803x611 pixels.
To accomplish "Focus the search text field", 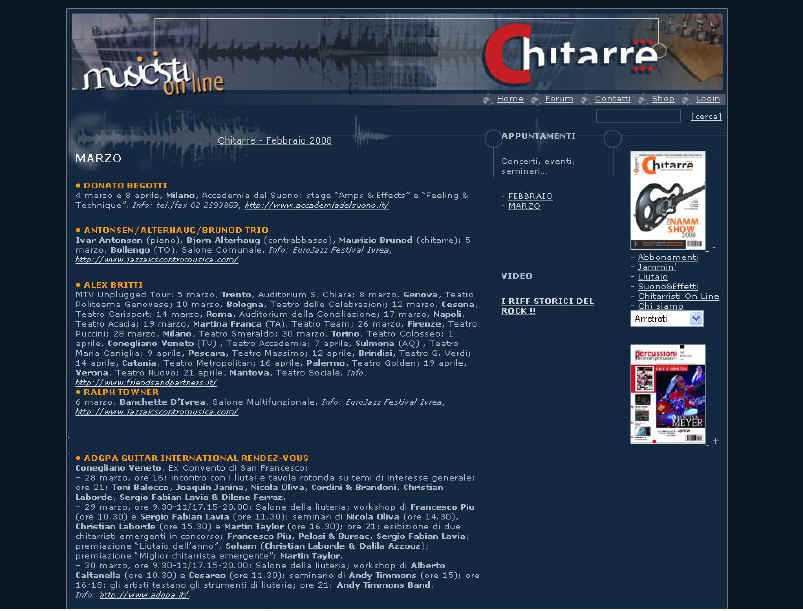I will coord(638,116).
